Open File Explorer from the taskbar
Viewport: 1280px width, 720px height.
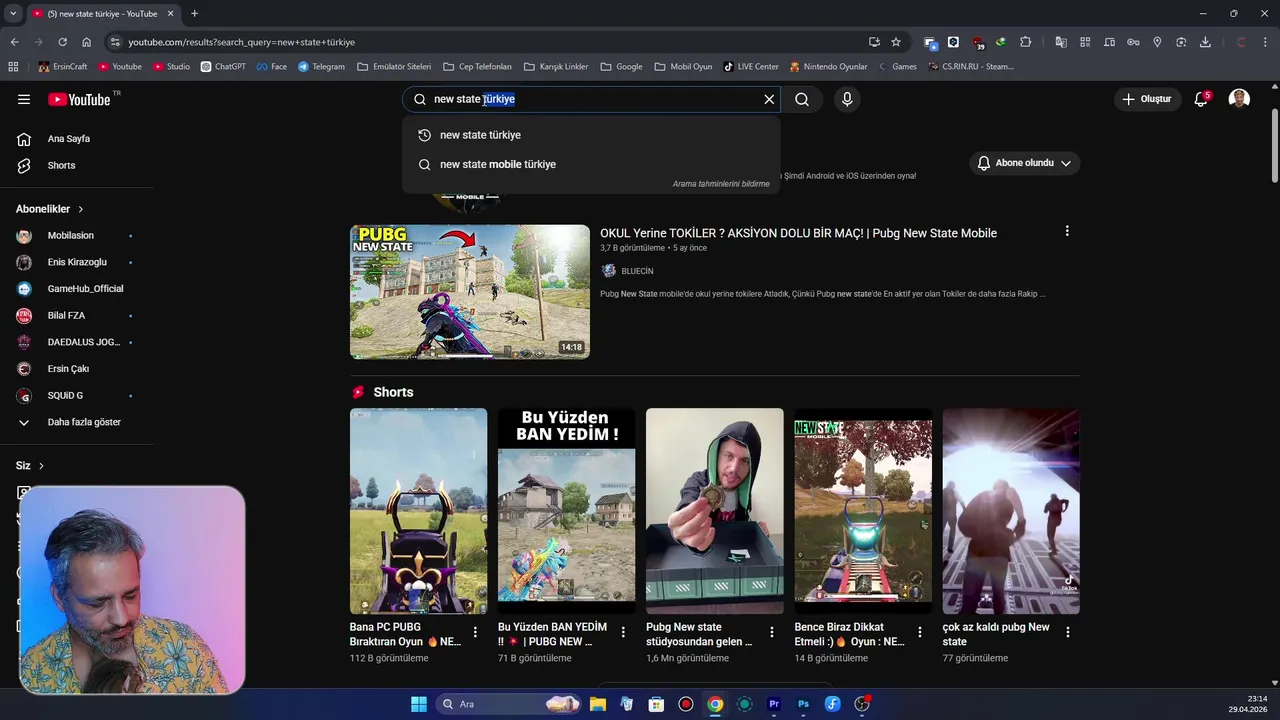point(598,704)
